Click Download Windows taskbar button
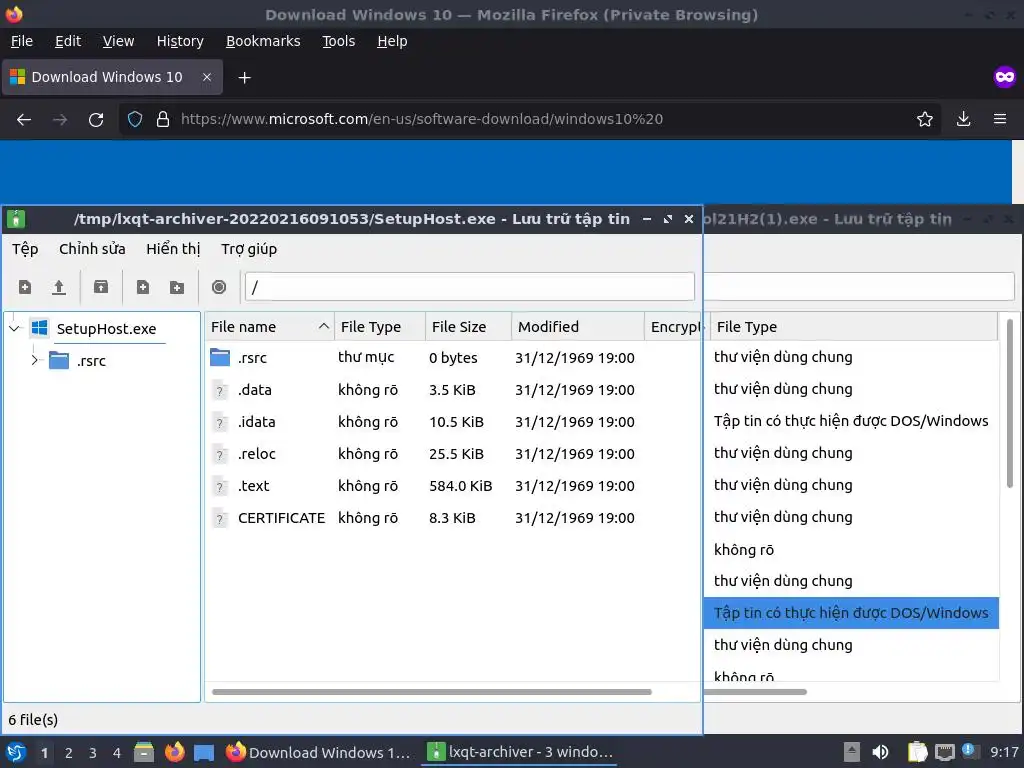Viewport: 1024px width, 768px height. click(318, 752)
